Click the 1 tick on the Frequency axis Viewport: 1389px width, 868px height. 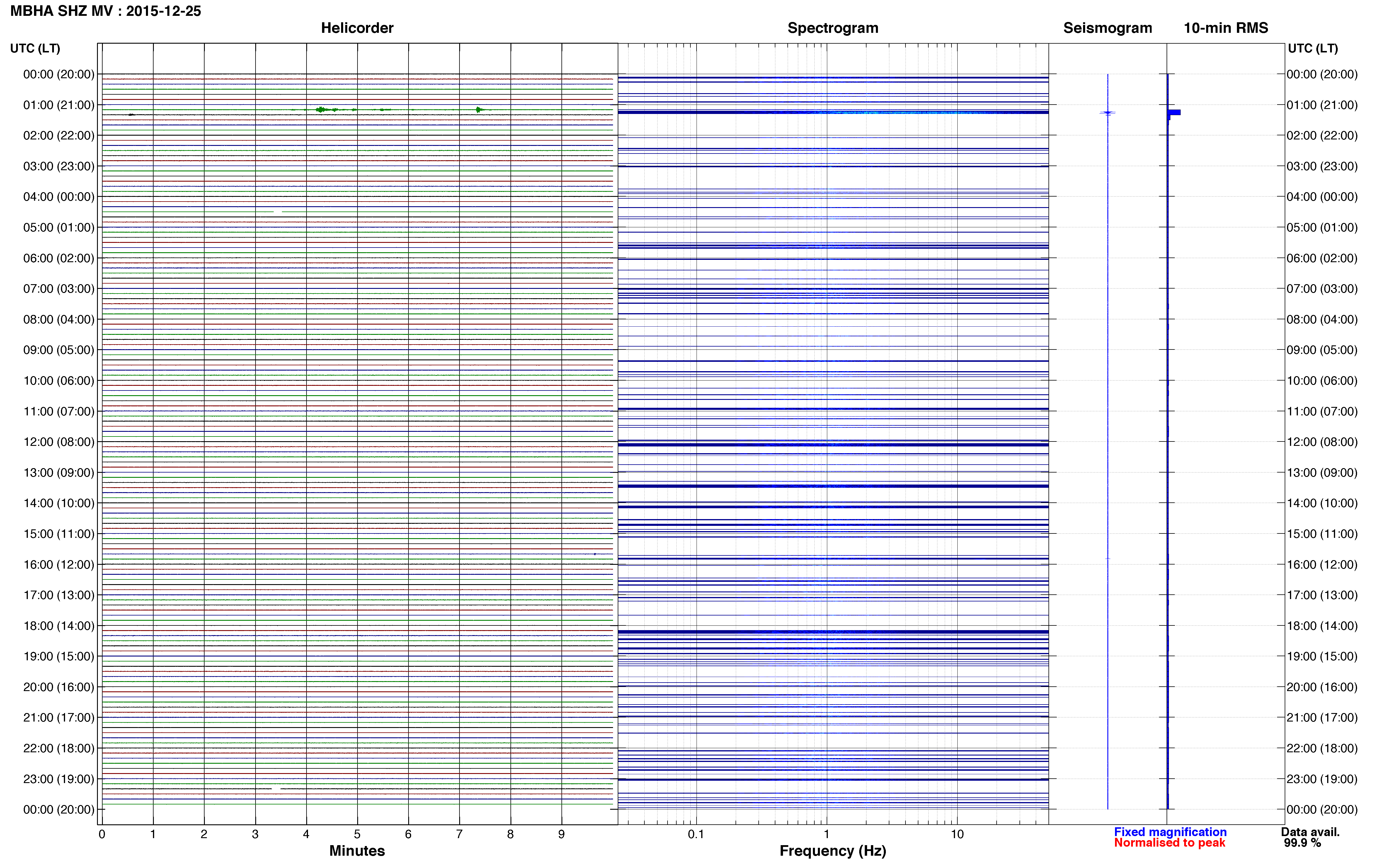point(826,835)
